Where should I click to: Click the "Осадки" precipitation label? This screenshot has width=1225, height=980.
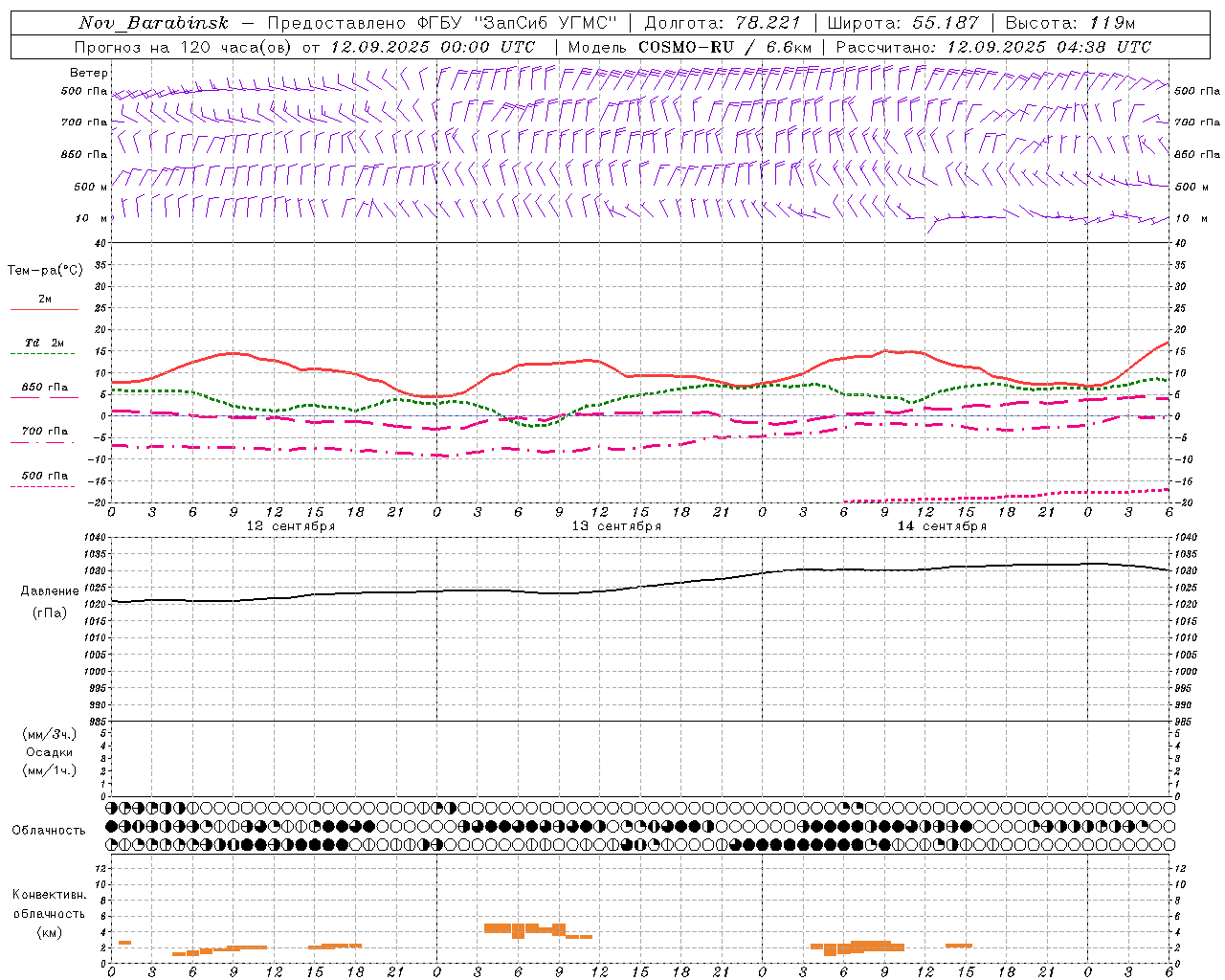pyautogui.click(x=50, y=752)
